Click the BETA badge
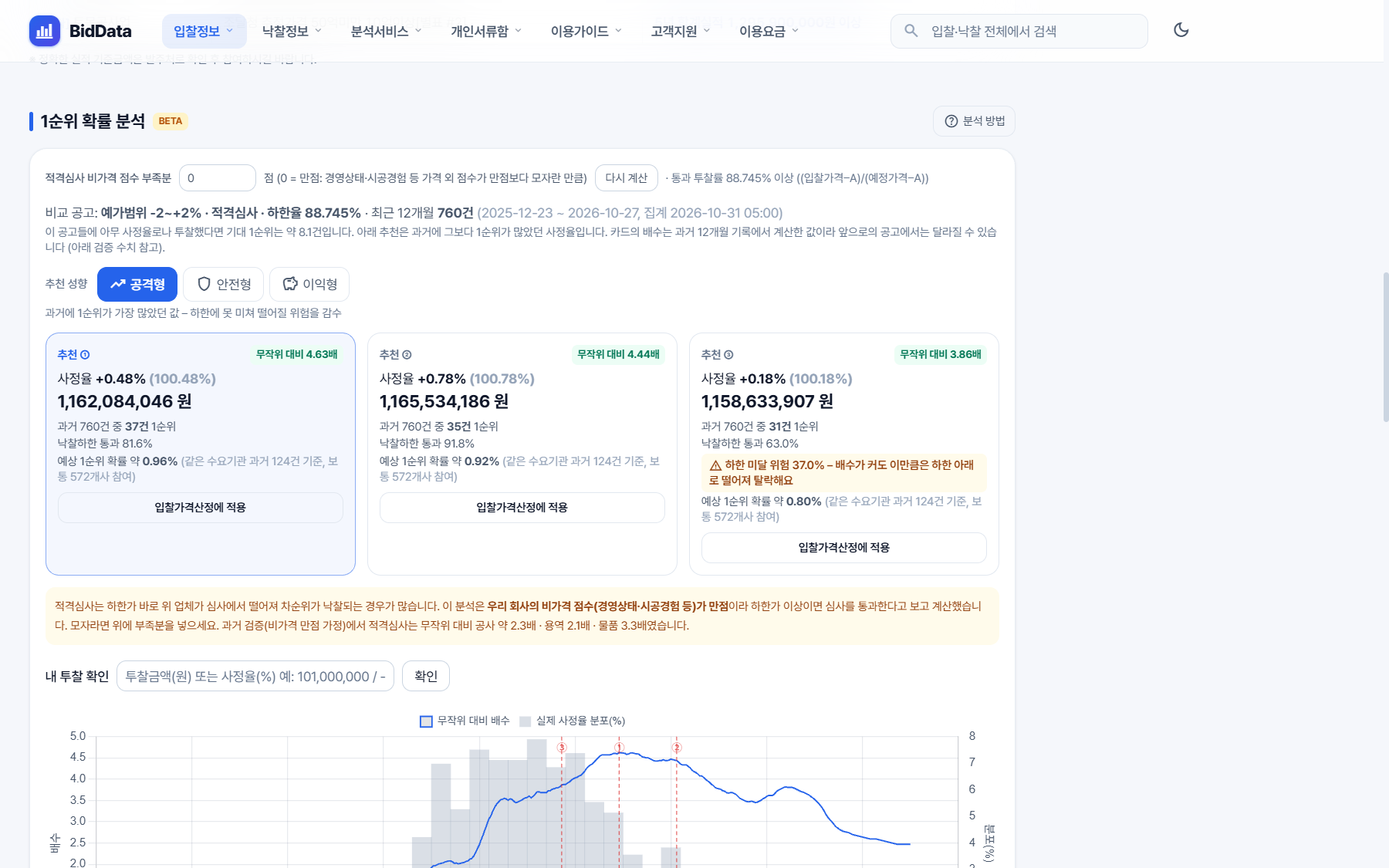The height and width of the screenshot is (868, 1389). [171, 121]
